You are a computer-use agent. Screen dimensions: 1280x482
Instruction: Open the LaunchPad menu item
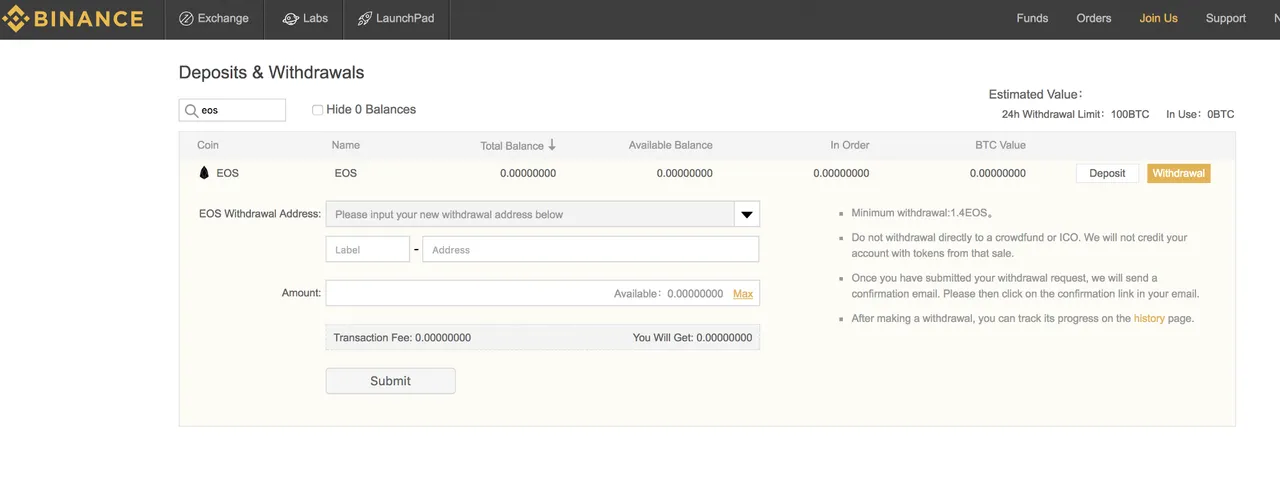point(396,19)
